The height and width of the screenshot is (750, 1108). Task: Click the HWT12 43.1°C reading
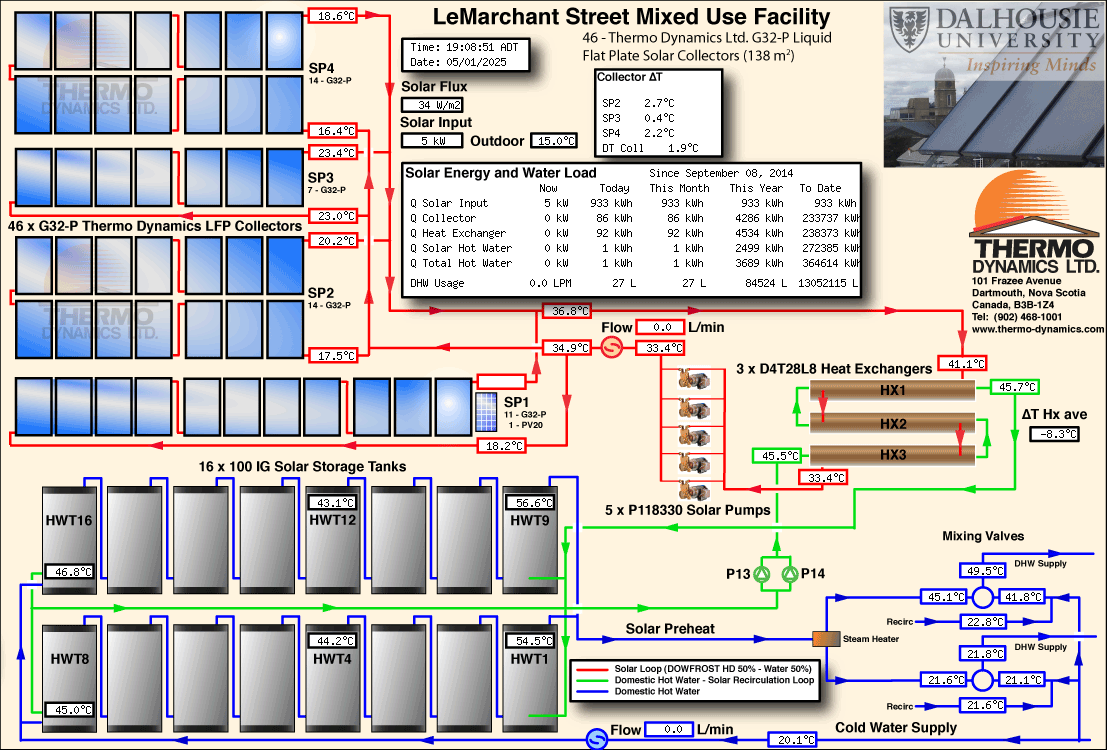pyautogui.click(x=333, y=503)
